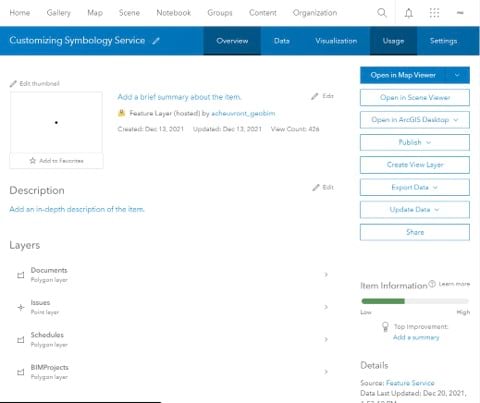The height and width of the screenshot is (403, 480).
Task: Edit the item title pencil icon
Action: click(x=156, y=41)
